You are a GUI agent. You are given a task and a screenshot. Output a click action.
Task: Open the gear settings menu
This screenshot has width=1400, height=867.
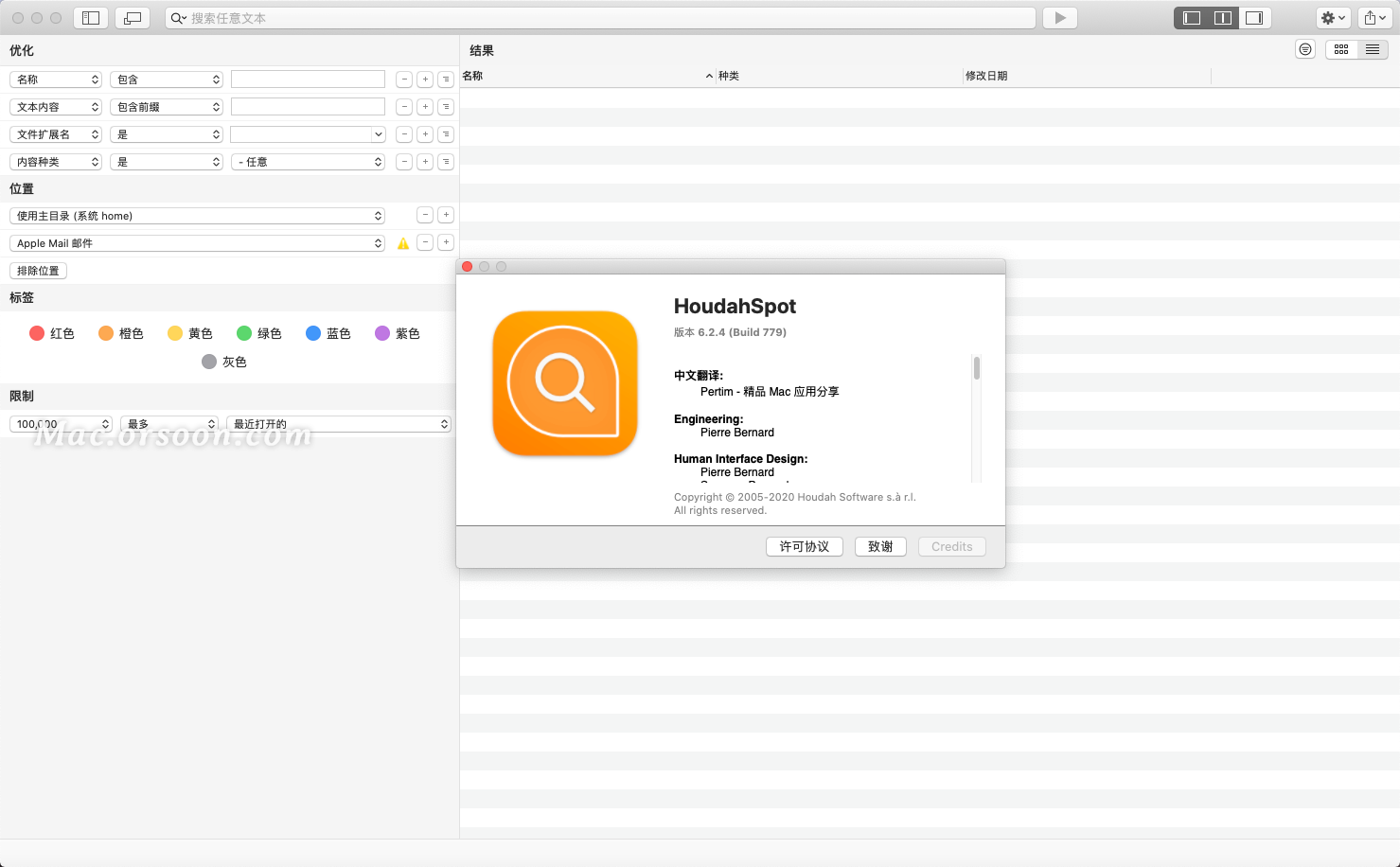click(x=1333, y=18)
